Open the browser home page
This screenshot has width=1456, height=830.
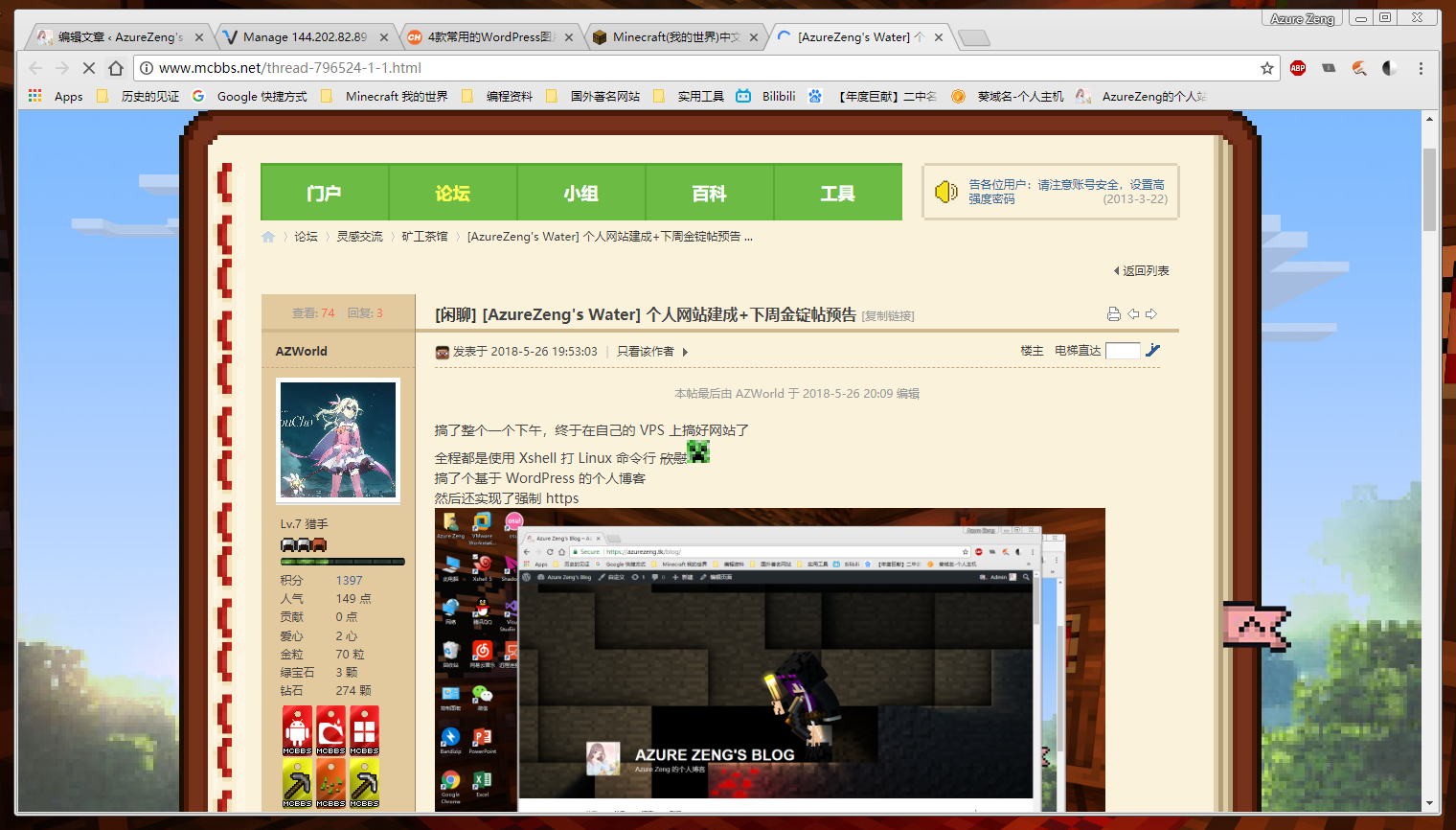(x=116, y=68)
